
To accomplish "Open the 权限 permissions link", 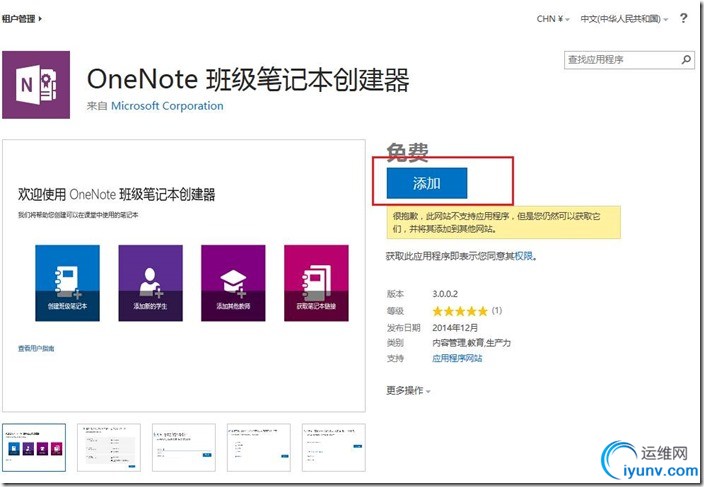I will click(524, 256).
